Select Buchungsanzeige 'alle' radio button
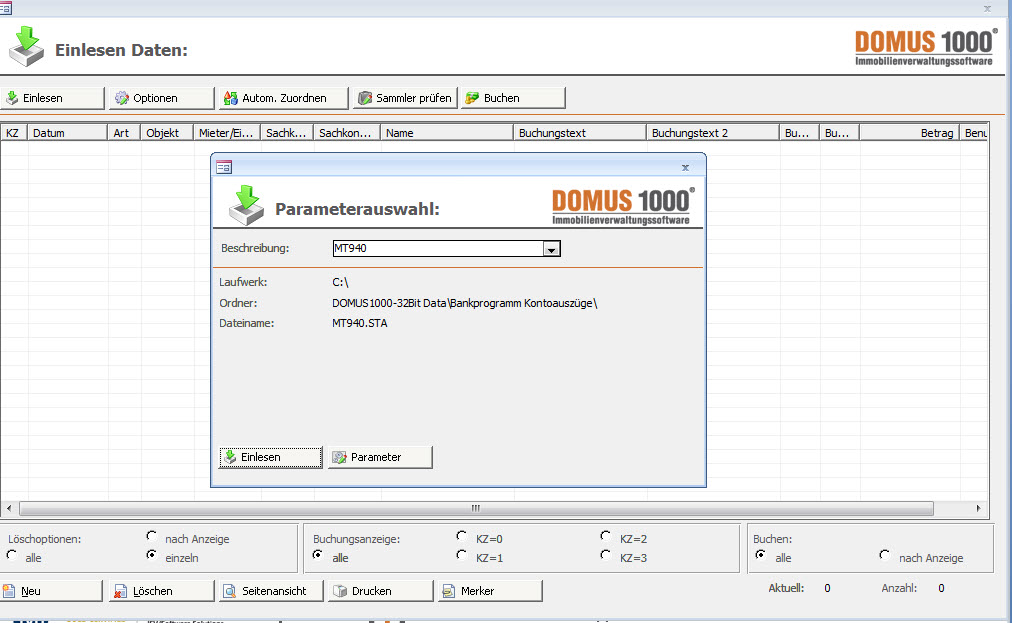 pos(318,555)
